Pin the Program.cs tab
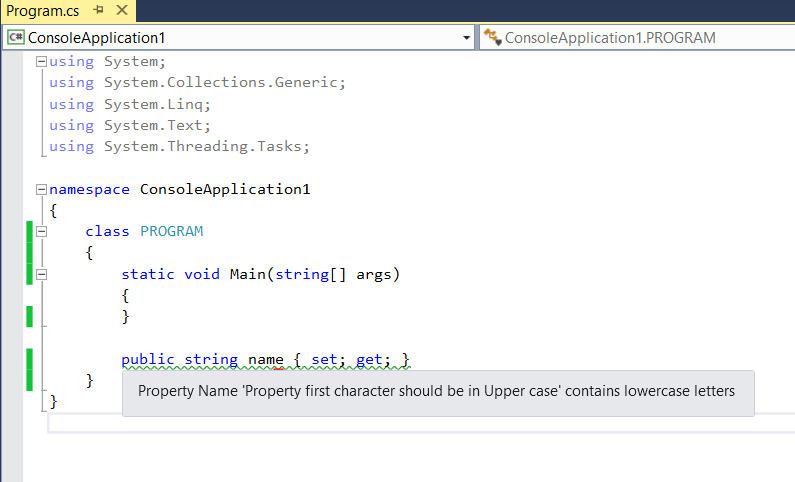This screenshot has width=795, height=482. 99,10
